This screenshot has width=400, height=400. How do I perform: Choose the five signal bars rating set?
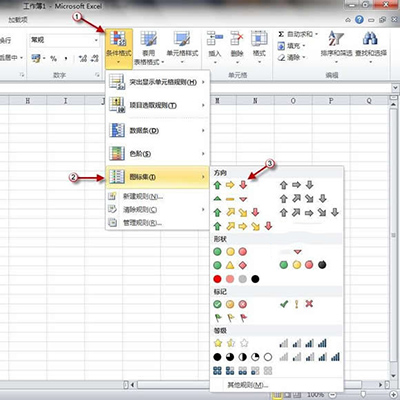coord(309,357)
